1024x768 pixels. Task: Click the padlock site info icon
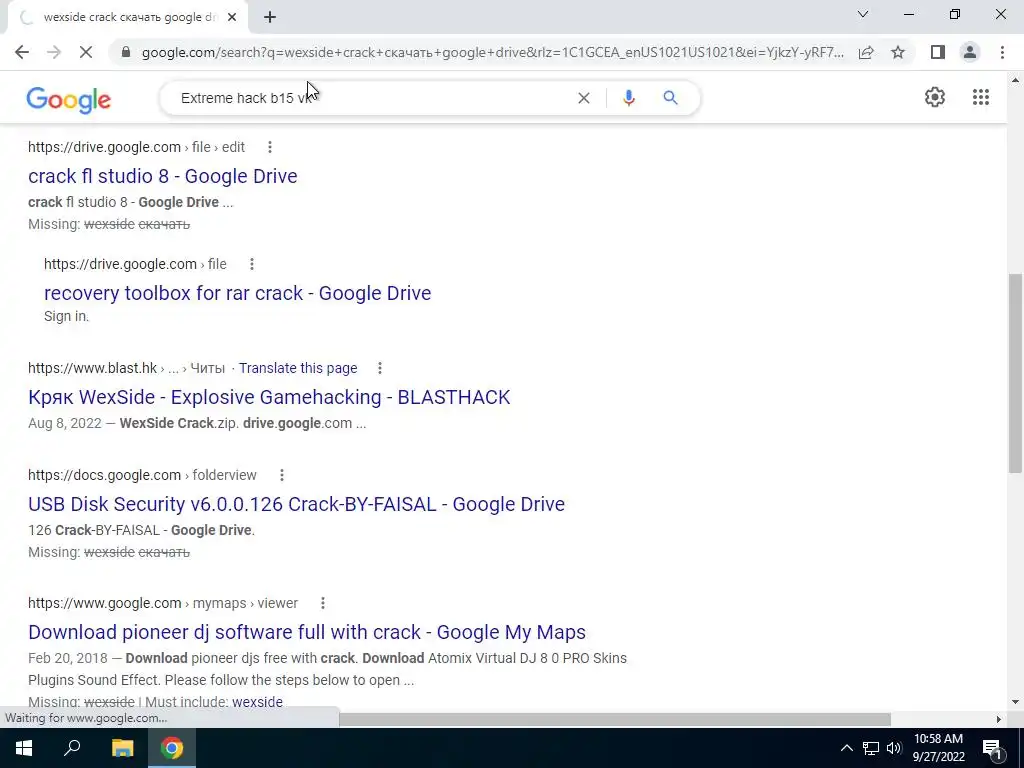(126, 52)
